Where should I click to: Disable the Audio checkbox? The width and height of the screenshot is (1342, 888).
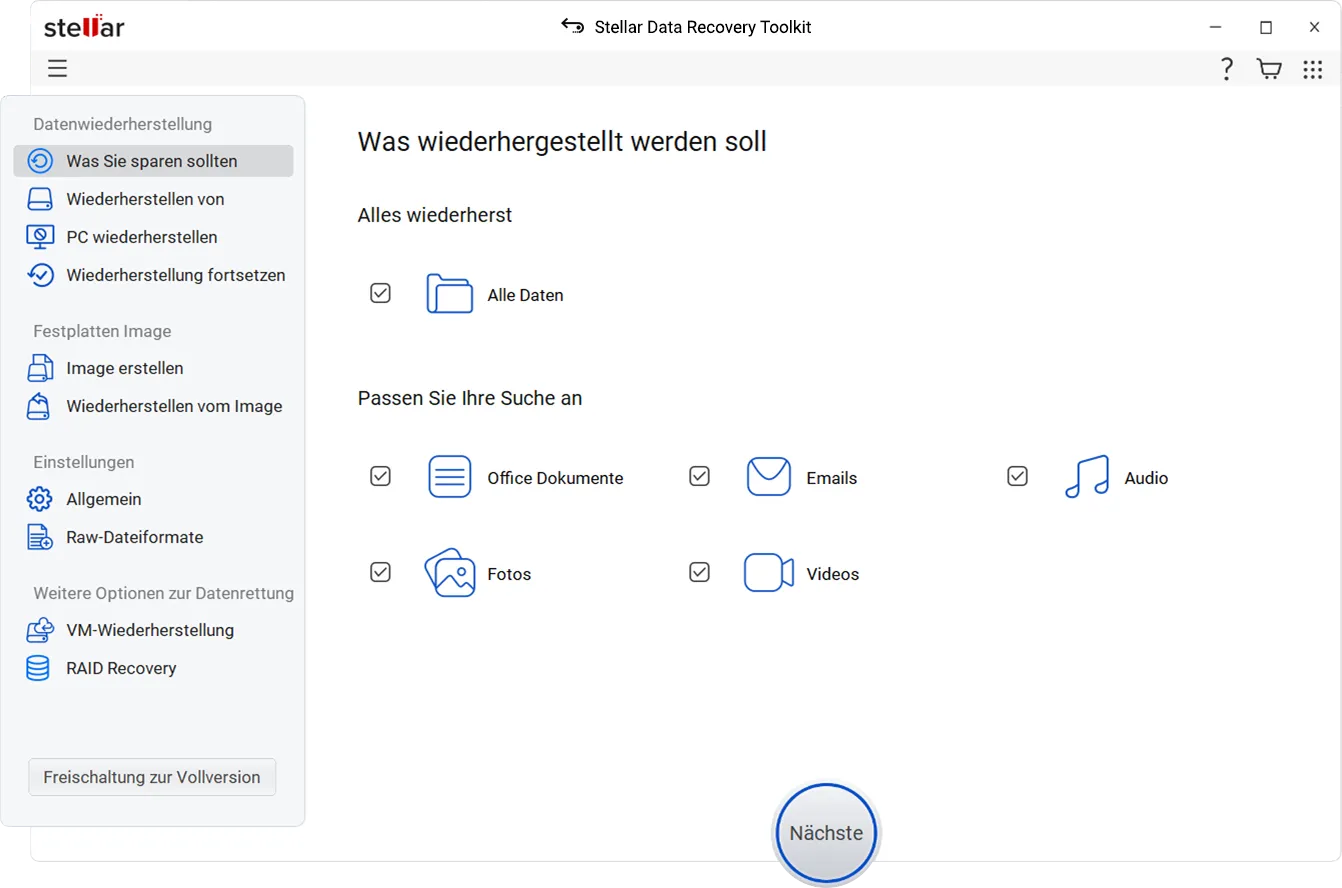click(x=1017, y=476)
